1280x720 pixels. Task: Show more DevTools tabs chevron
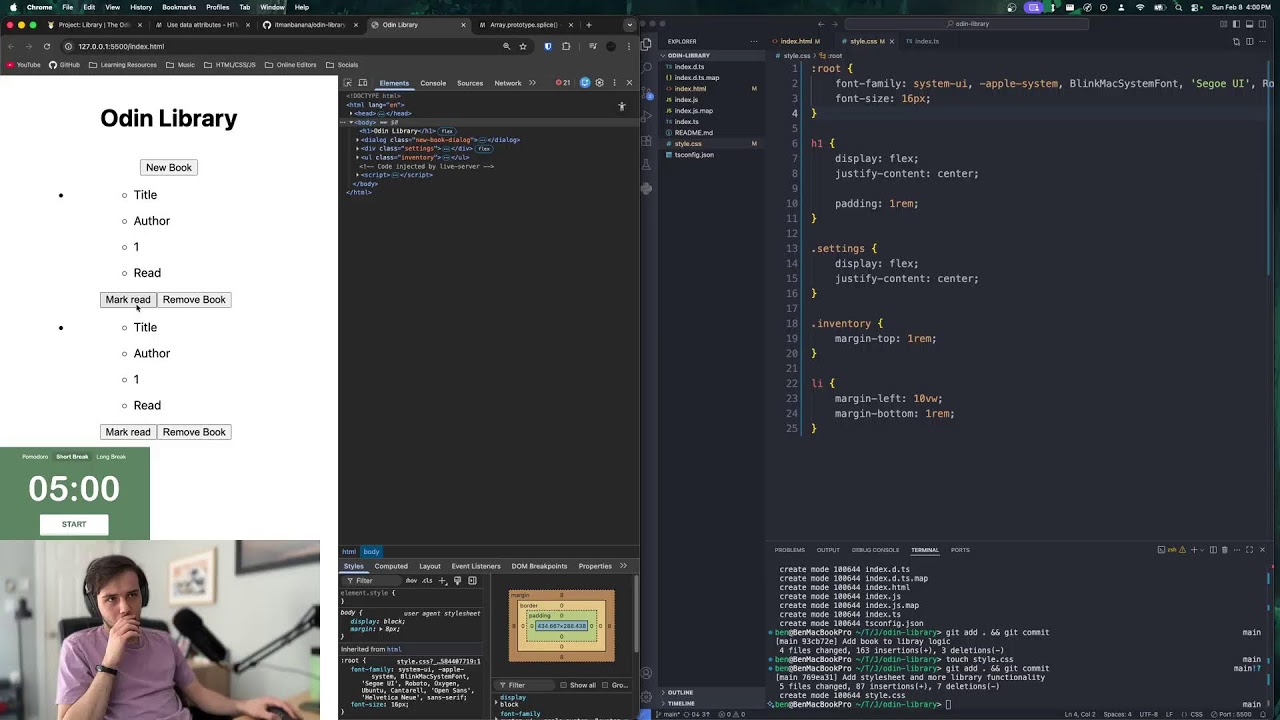click(x=532, y=83)
